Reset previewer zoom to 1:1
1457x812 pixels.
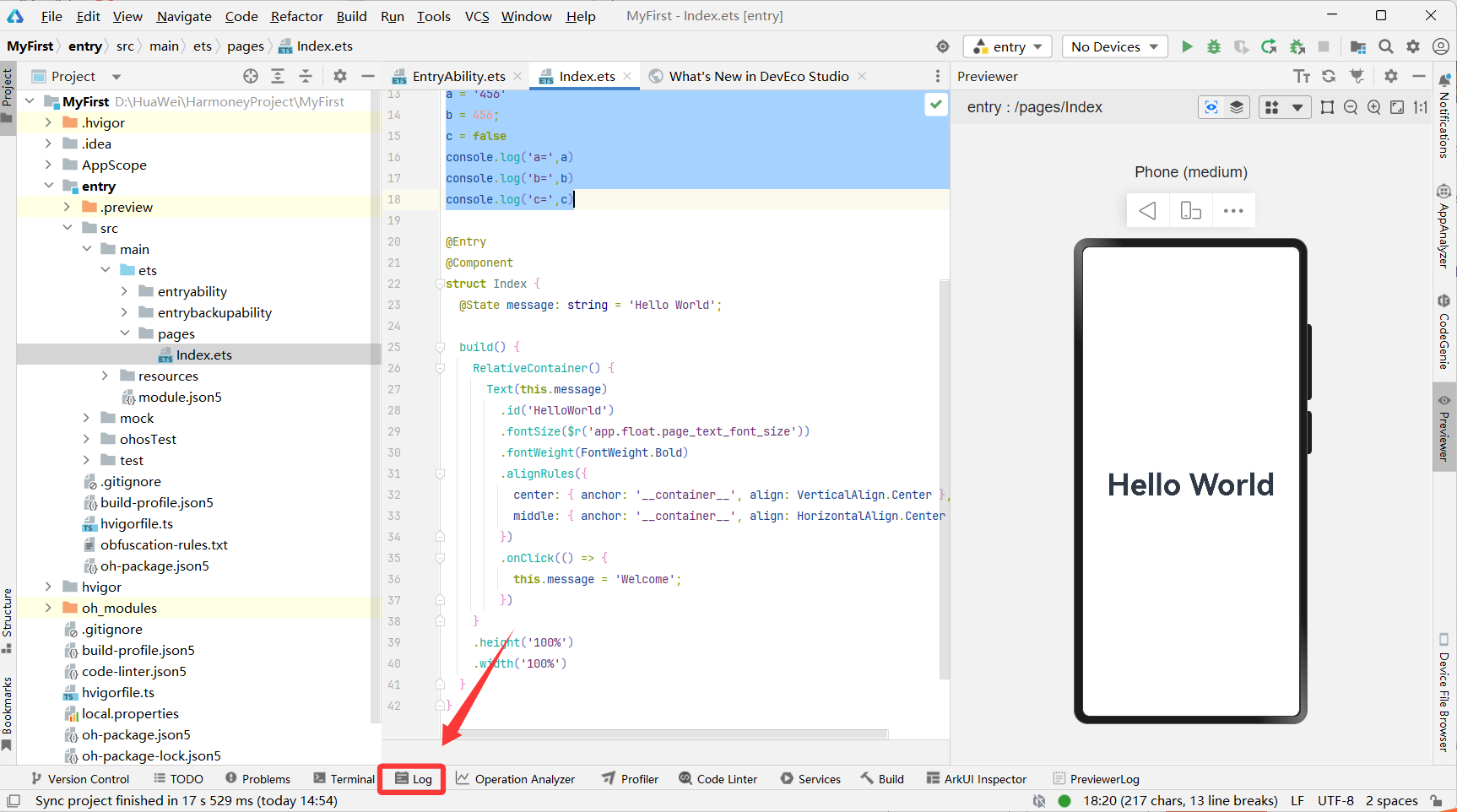1421,107
